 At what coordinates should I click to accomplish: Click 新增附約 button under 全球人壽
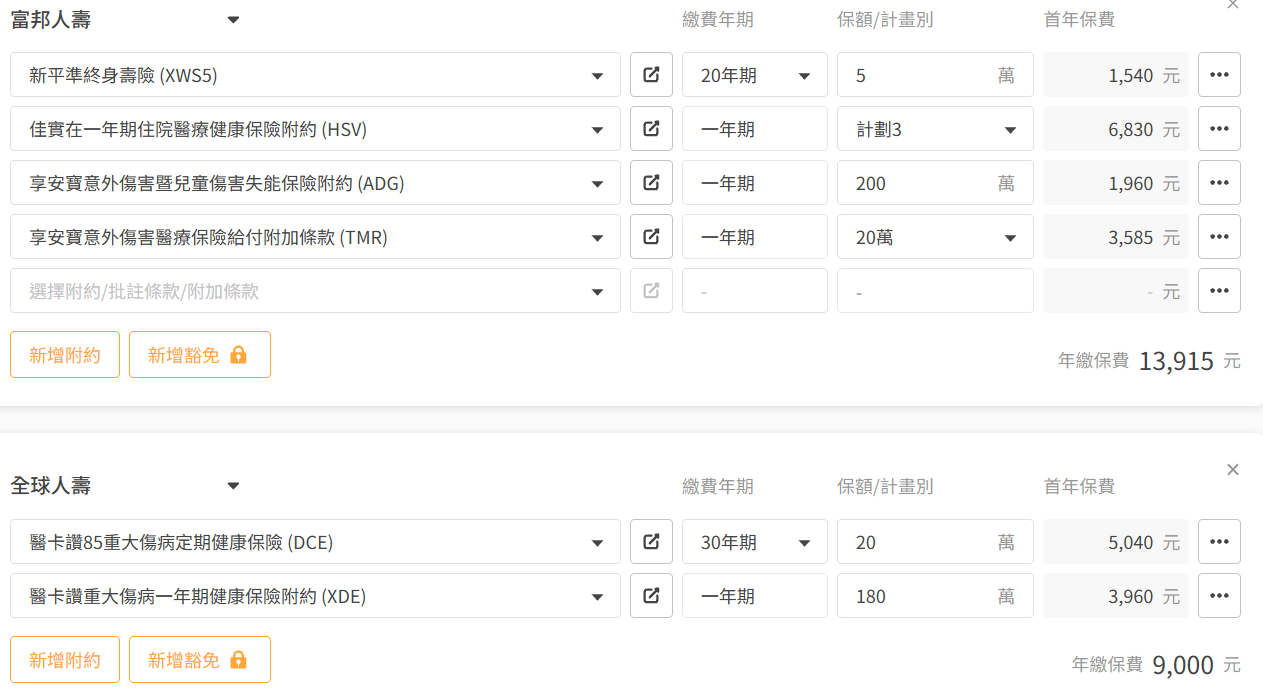65,660
